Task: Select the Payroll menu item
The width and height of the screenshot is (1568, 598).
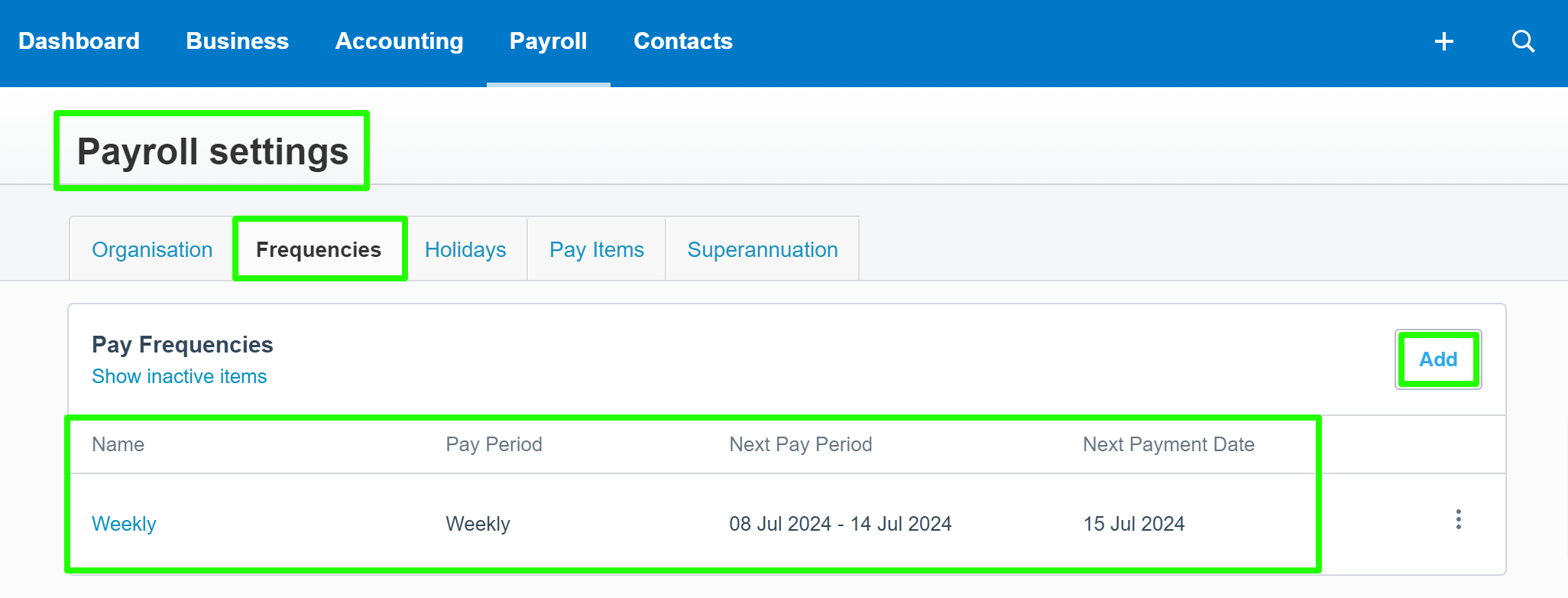Action: 548,41
